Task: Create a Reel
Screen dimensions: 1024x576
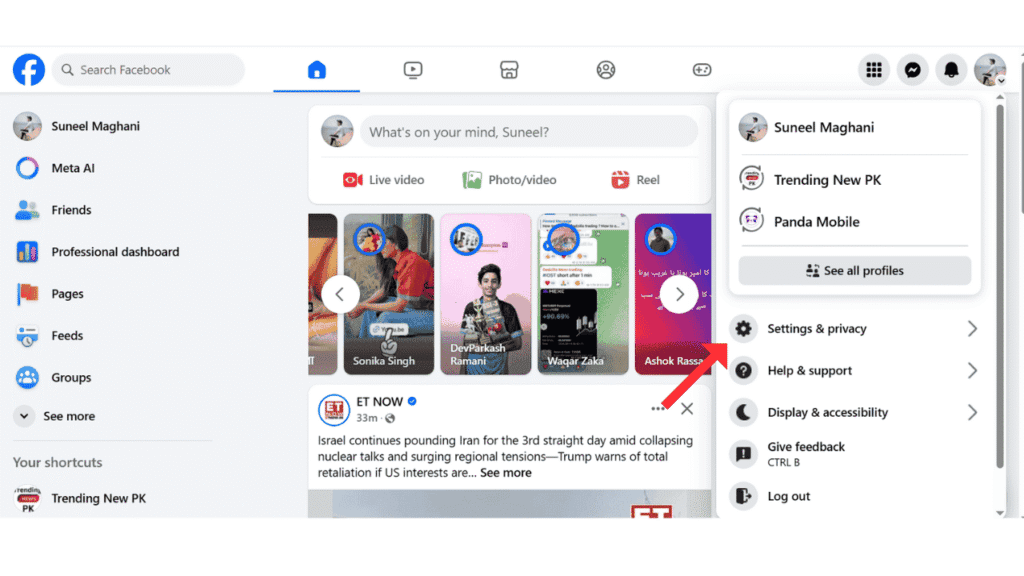Action: (x=634, y=180)
